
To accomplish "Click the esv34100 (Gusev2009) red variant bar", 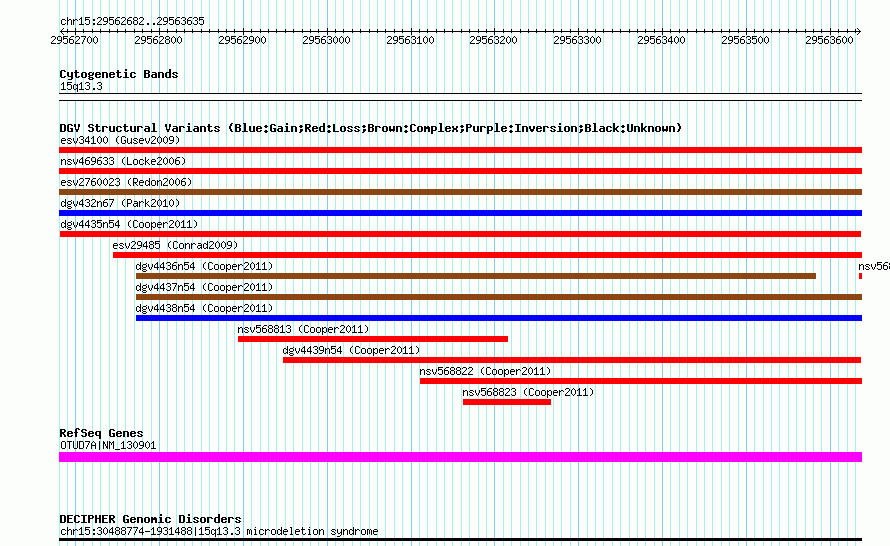I will pyautogui.click(x=460, y=150).
